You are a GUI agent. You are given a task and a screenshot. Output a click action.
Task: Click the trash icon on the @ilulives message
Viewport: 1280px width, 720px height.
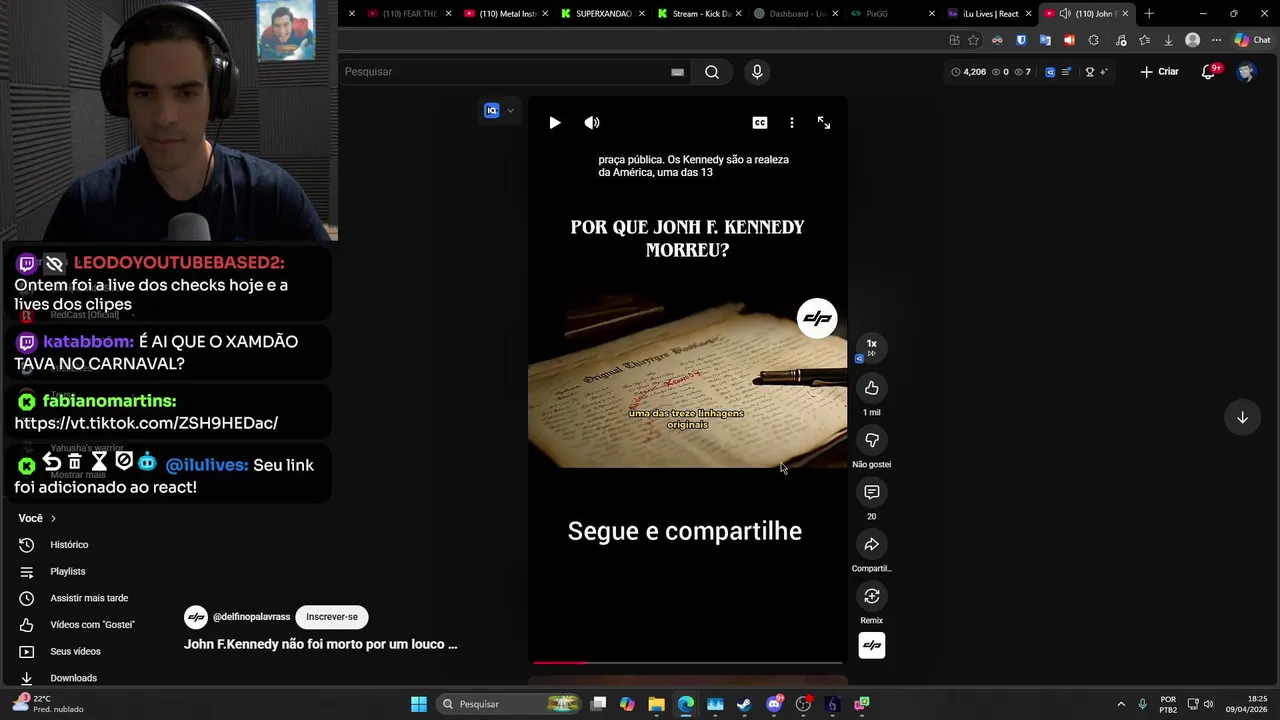click(x=75, y=462)
